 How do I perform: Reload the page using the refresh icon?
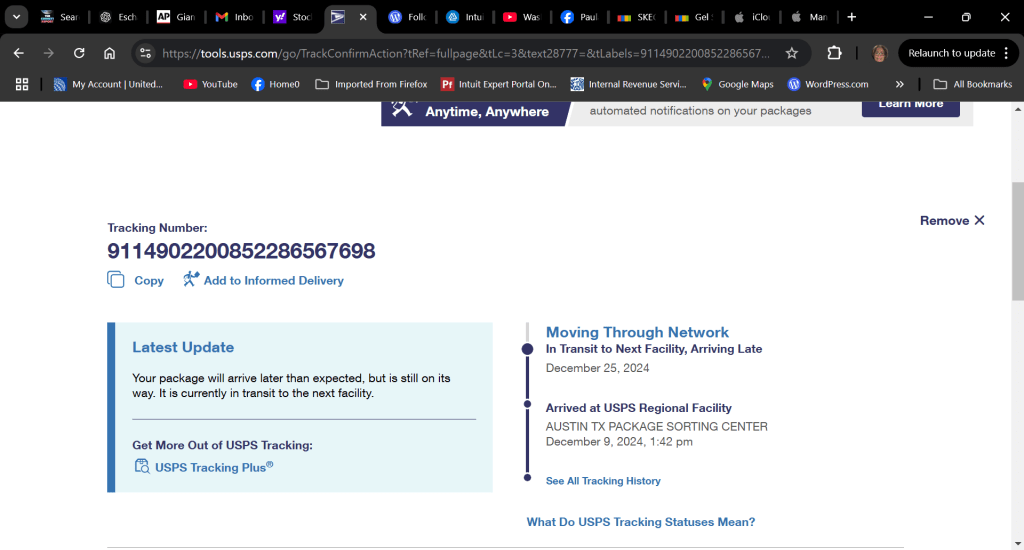coord(79,53)
